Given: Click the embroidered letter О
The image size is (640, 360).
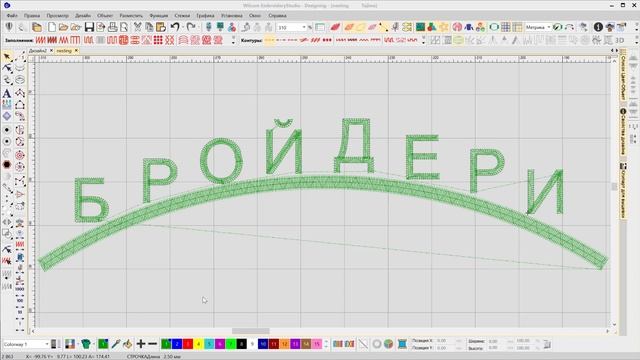Looking at the screenshot, I should click(222, 161).
